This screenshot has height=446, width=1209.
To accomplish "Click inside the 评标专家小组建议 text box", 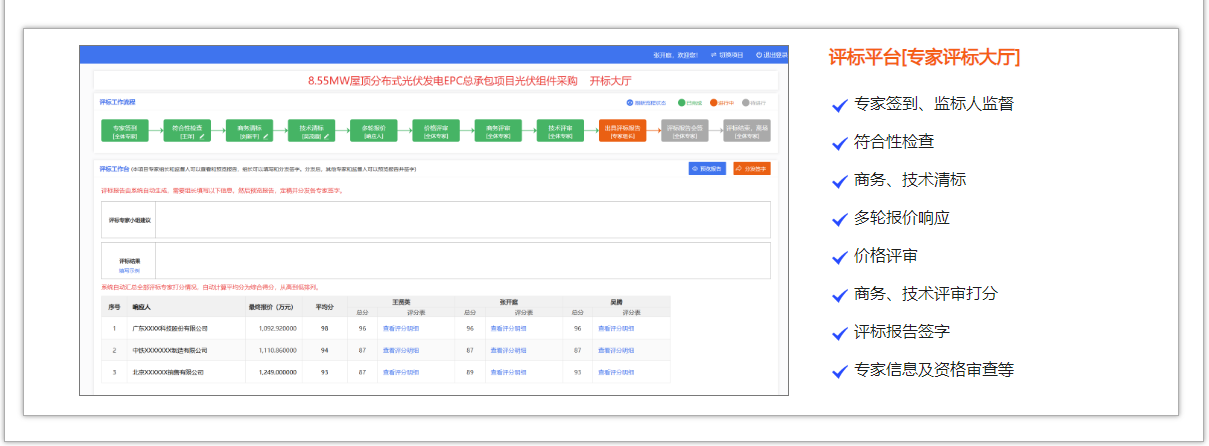I will [463, 219].
